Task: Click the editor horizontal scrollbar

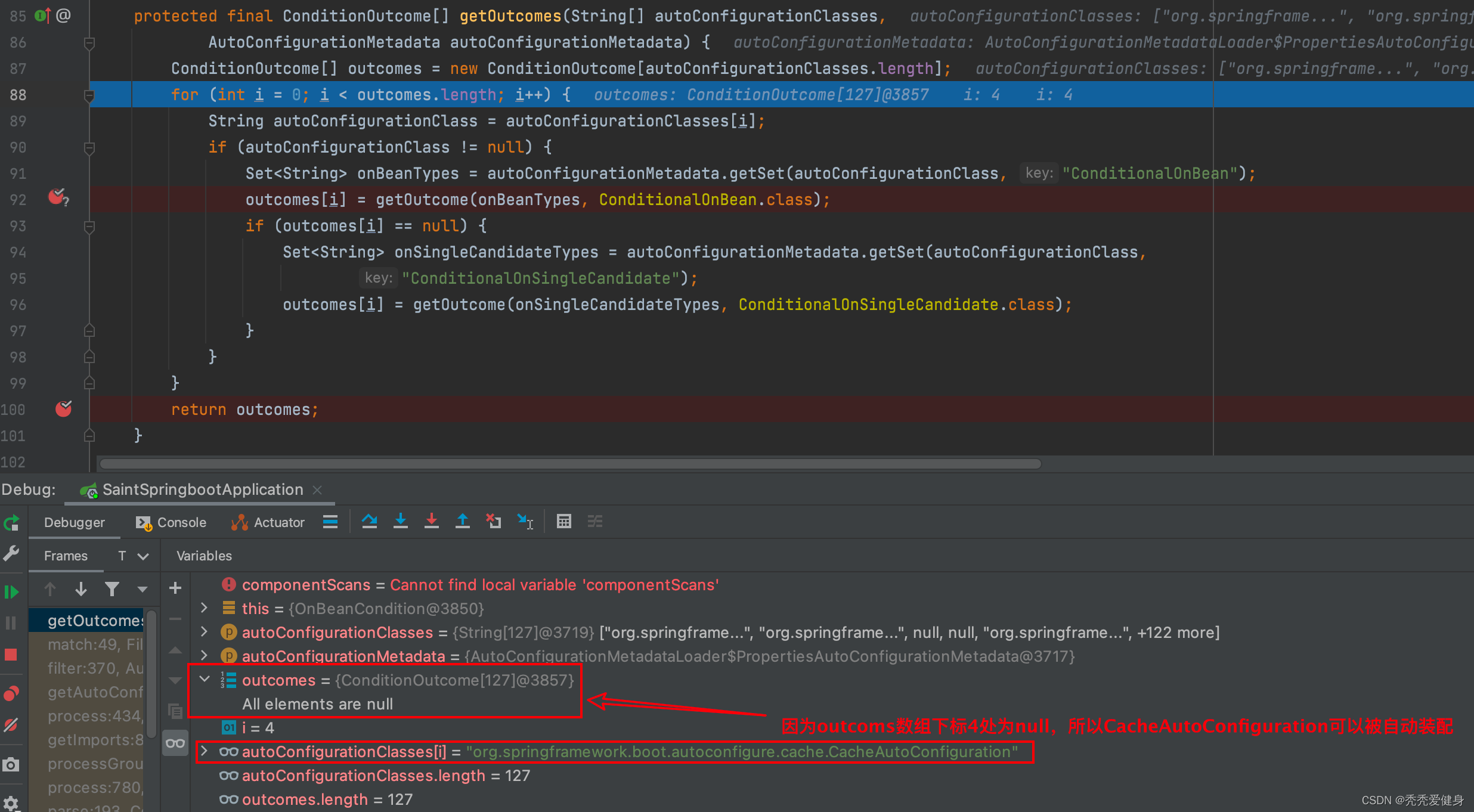Action: 569,464
